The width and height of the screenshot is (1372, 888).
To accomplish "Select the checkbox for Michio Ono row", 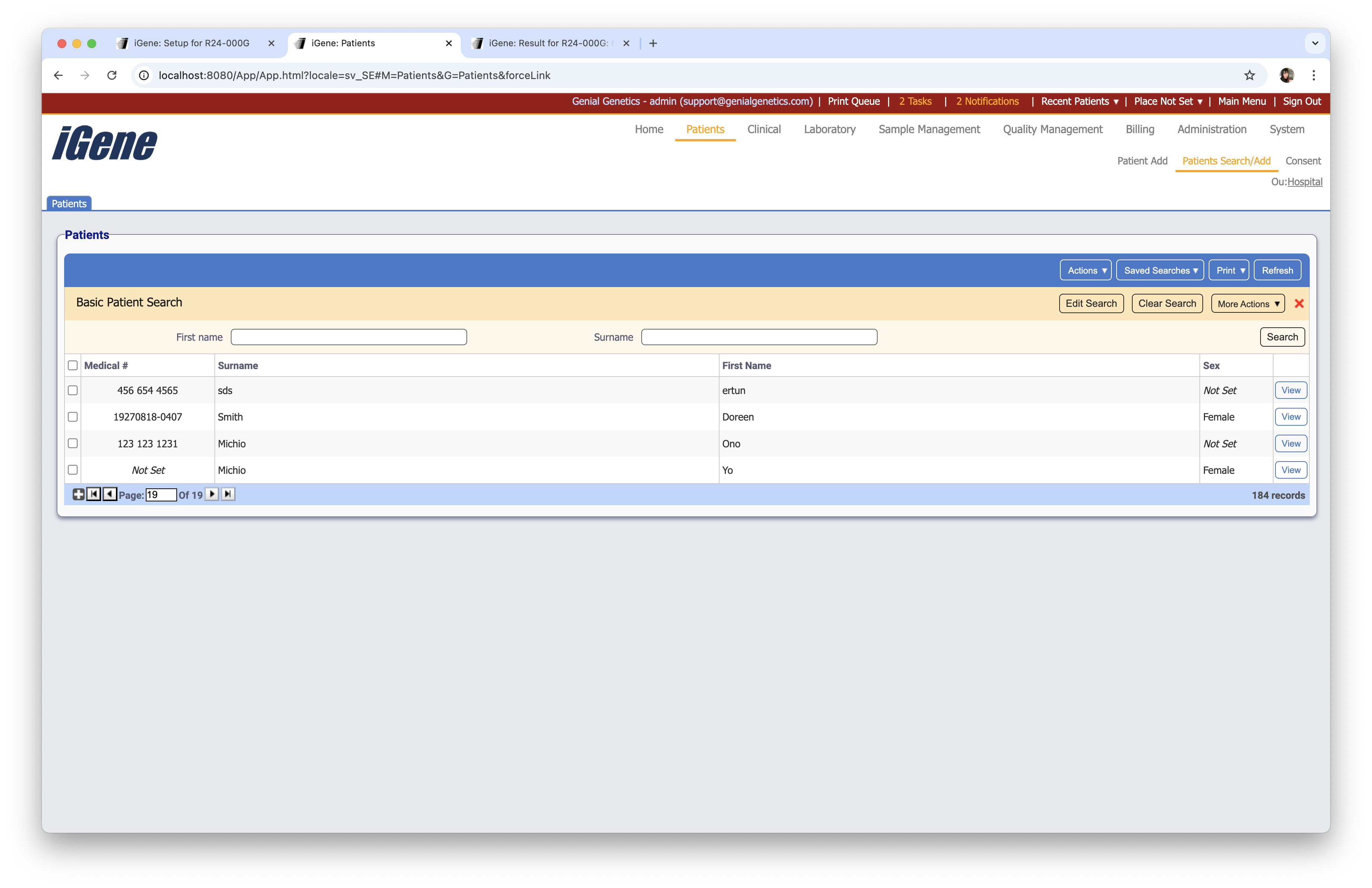I will pos(73,443).
